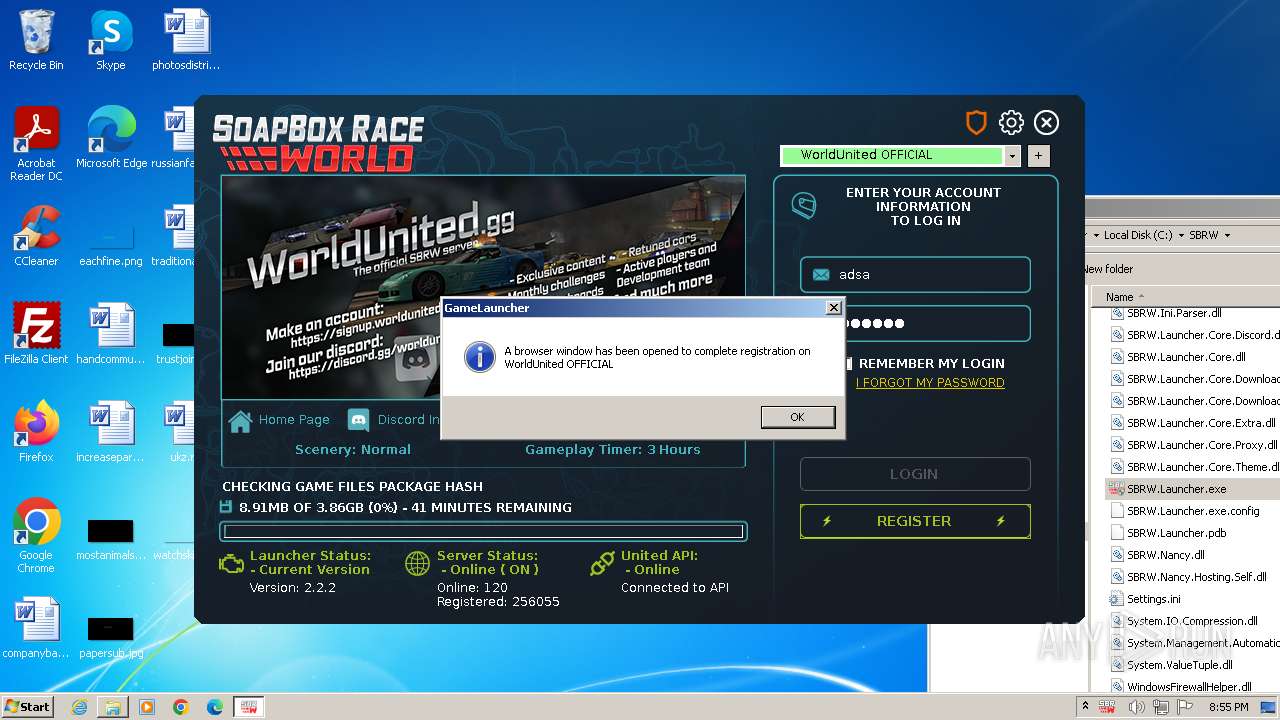Select SBRW.Launcher.exe in Explorer window

(1176, 489)
